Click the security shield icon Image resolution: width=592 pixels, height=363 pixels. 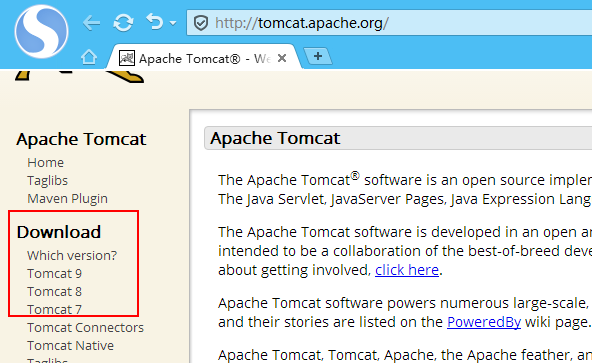coord(201,23)
